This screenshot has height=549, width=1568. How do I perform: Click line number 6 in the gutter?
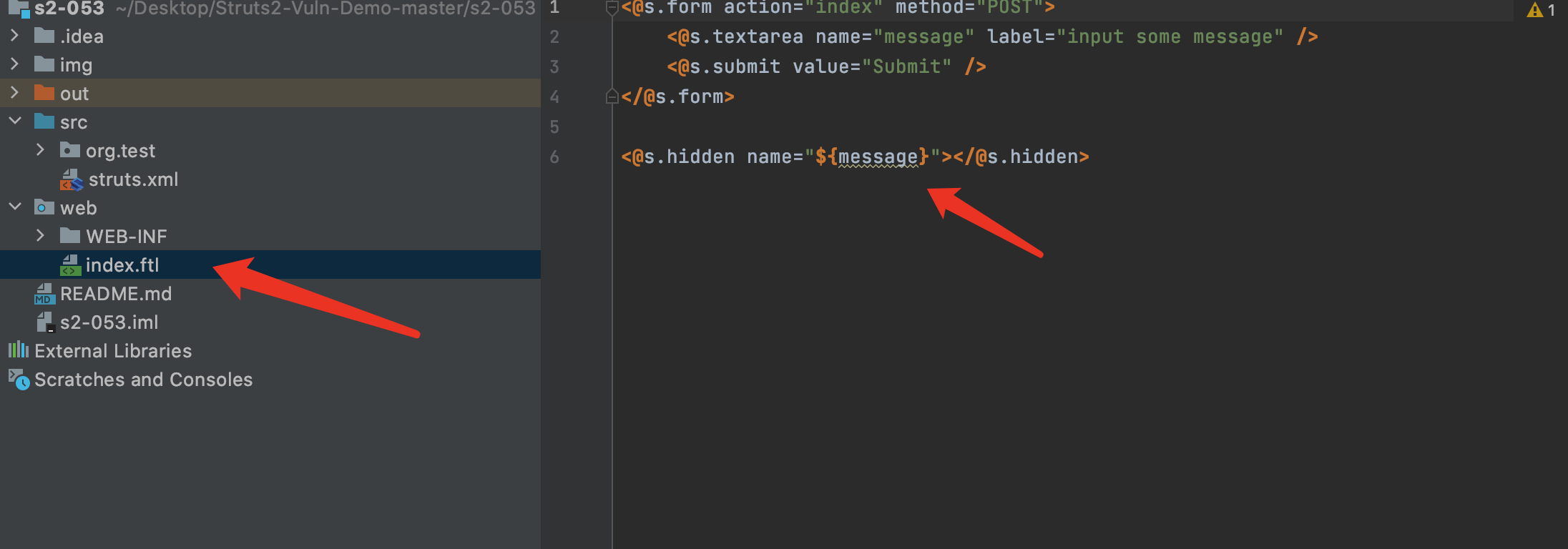pyautogui.click(x=554, y=157)
